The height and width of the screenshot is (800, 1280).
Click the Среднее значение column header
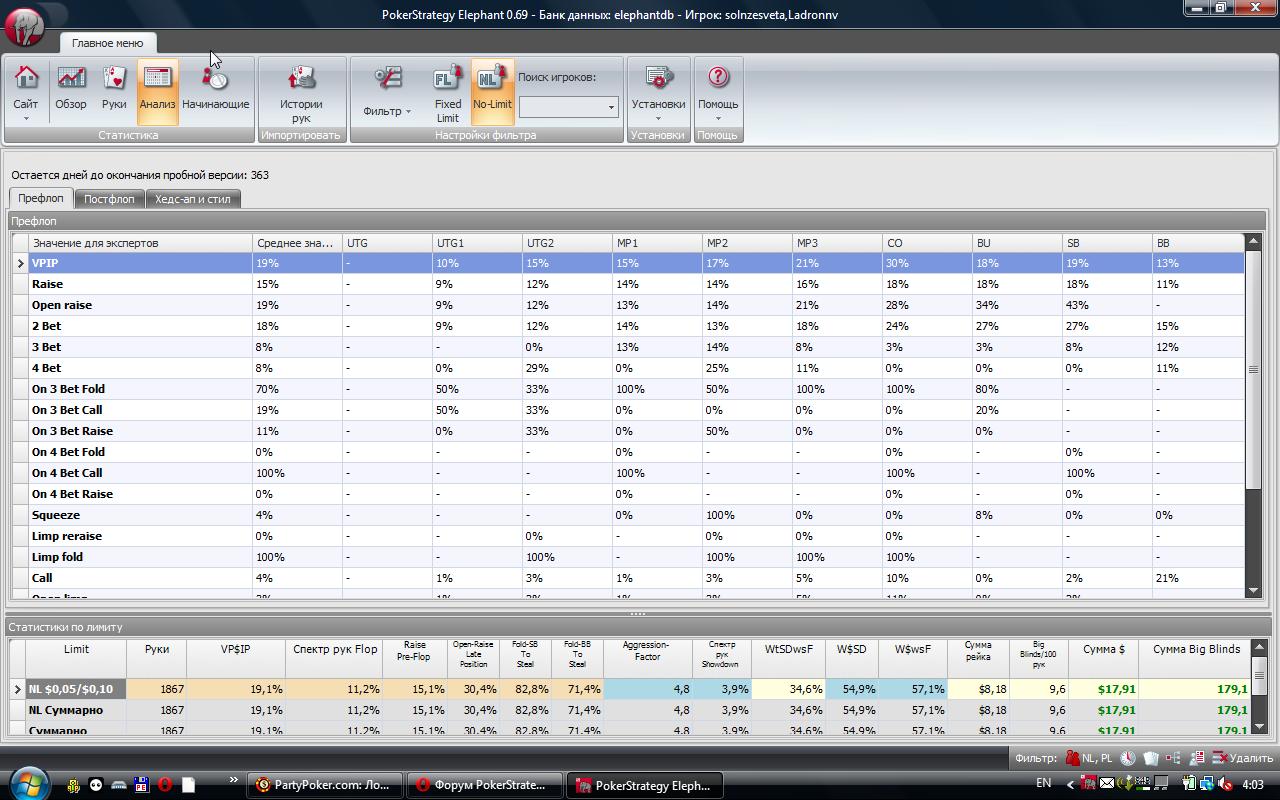(x=297, y=243)
